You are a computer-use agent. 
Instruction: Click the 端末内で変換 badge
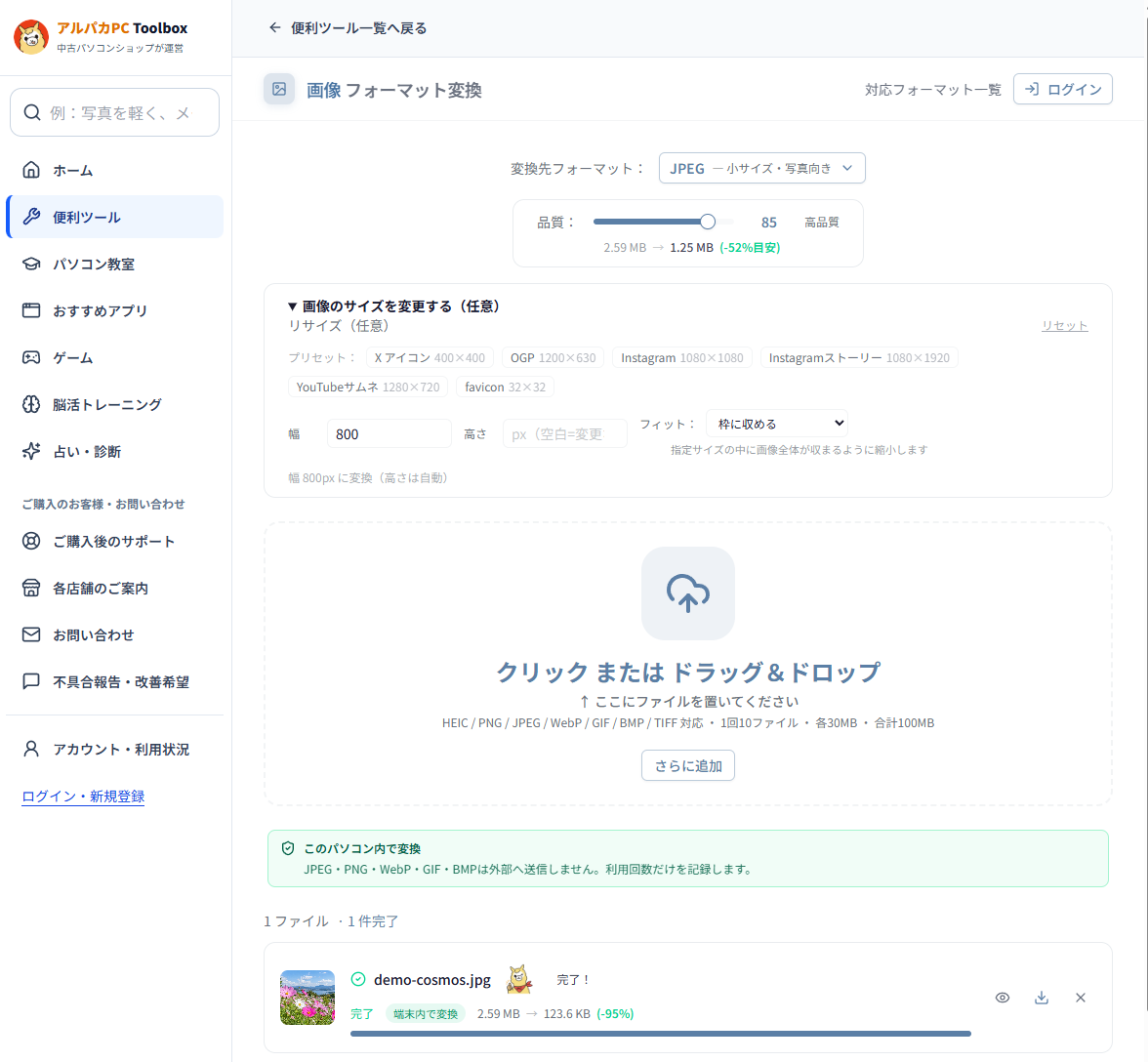pyautogui.click(x=426, y=1014)
